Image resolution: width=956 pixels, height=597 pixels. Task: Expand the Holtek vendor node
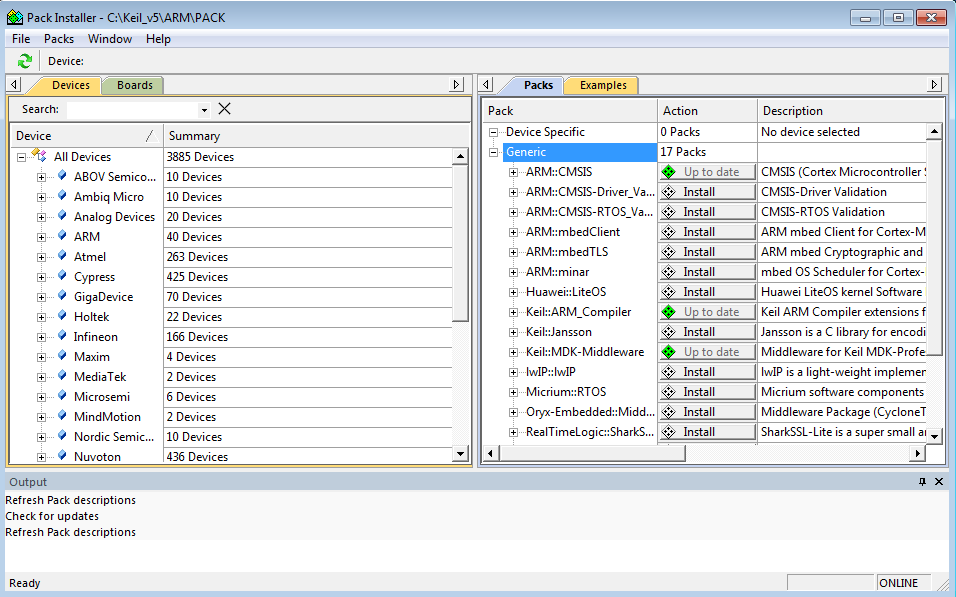41,318
